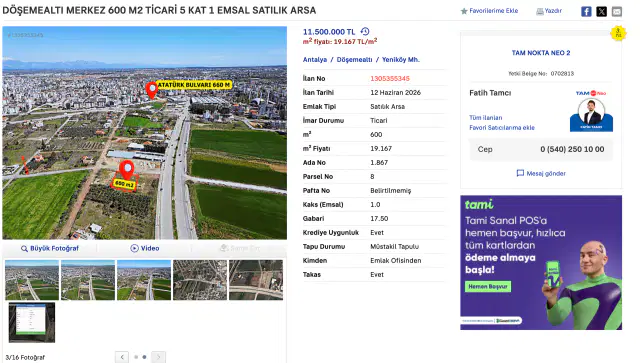Open third thumbnail photo
Screen dimensions: 640x363
144,280
